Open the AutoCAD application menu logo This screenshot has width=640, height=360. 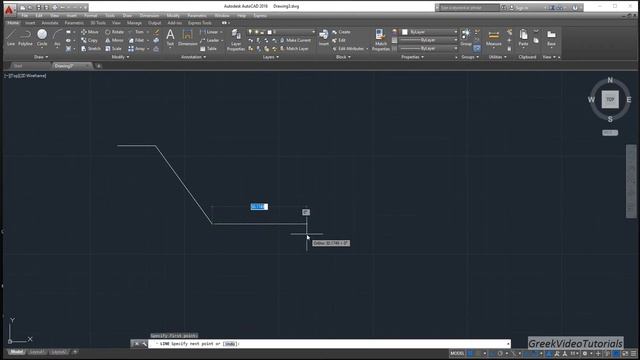[x=9, y=9]
